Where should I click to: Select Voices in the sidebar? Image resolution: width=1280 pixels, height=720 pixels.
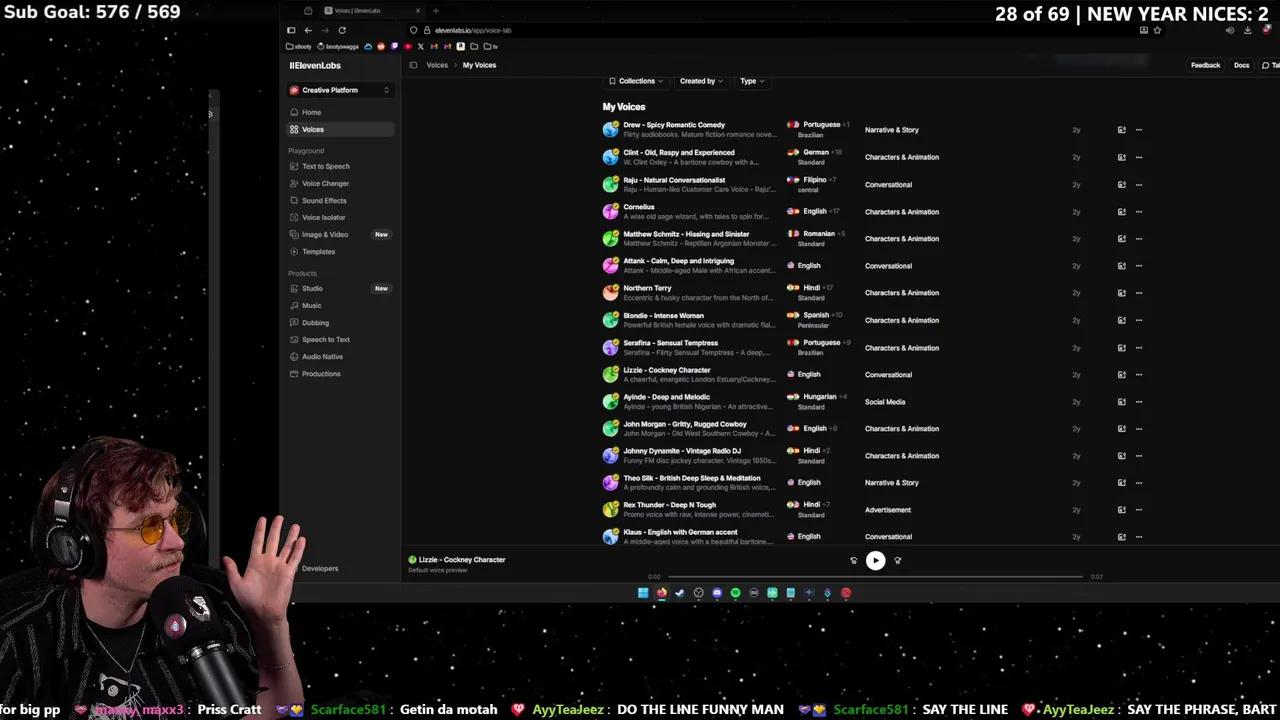pyautogui.click(x=339, y=129)
